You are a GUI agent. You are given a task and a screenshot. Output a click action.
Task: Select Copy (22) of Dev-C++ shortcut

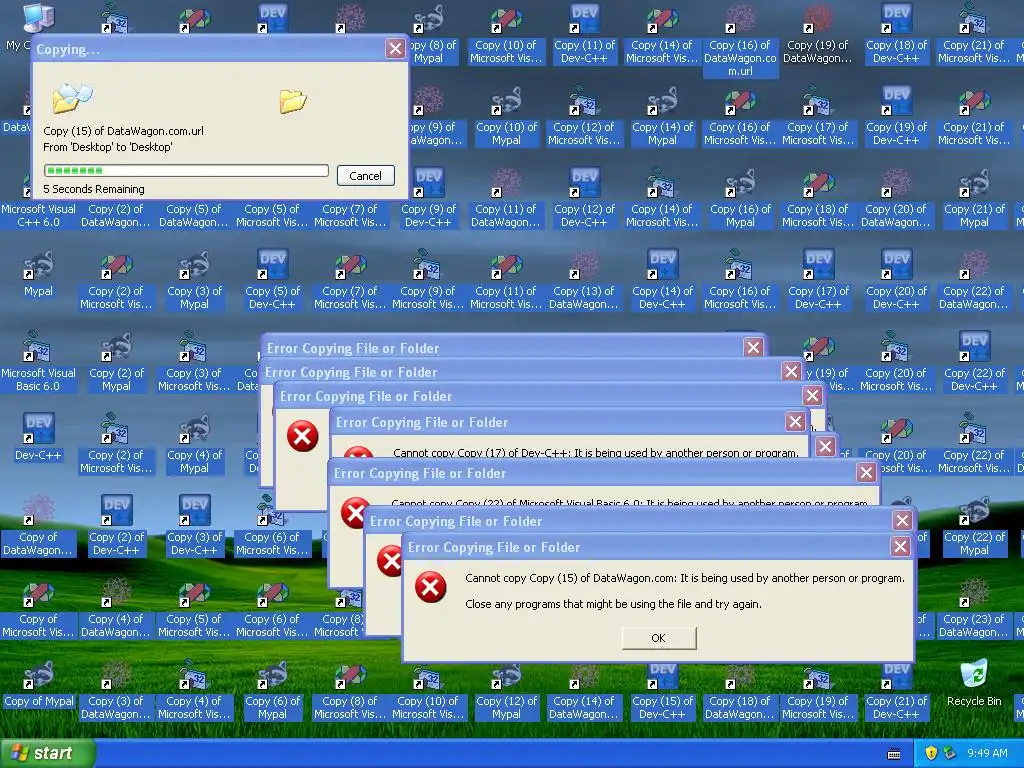click(x=974, y=362)
